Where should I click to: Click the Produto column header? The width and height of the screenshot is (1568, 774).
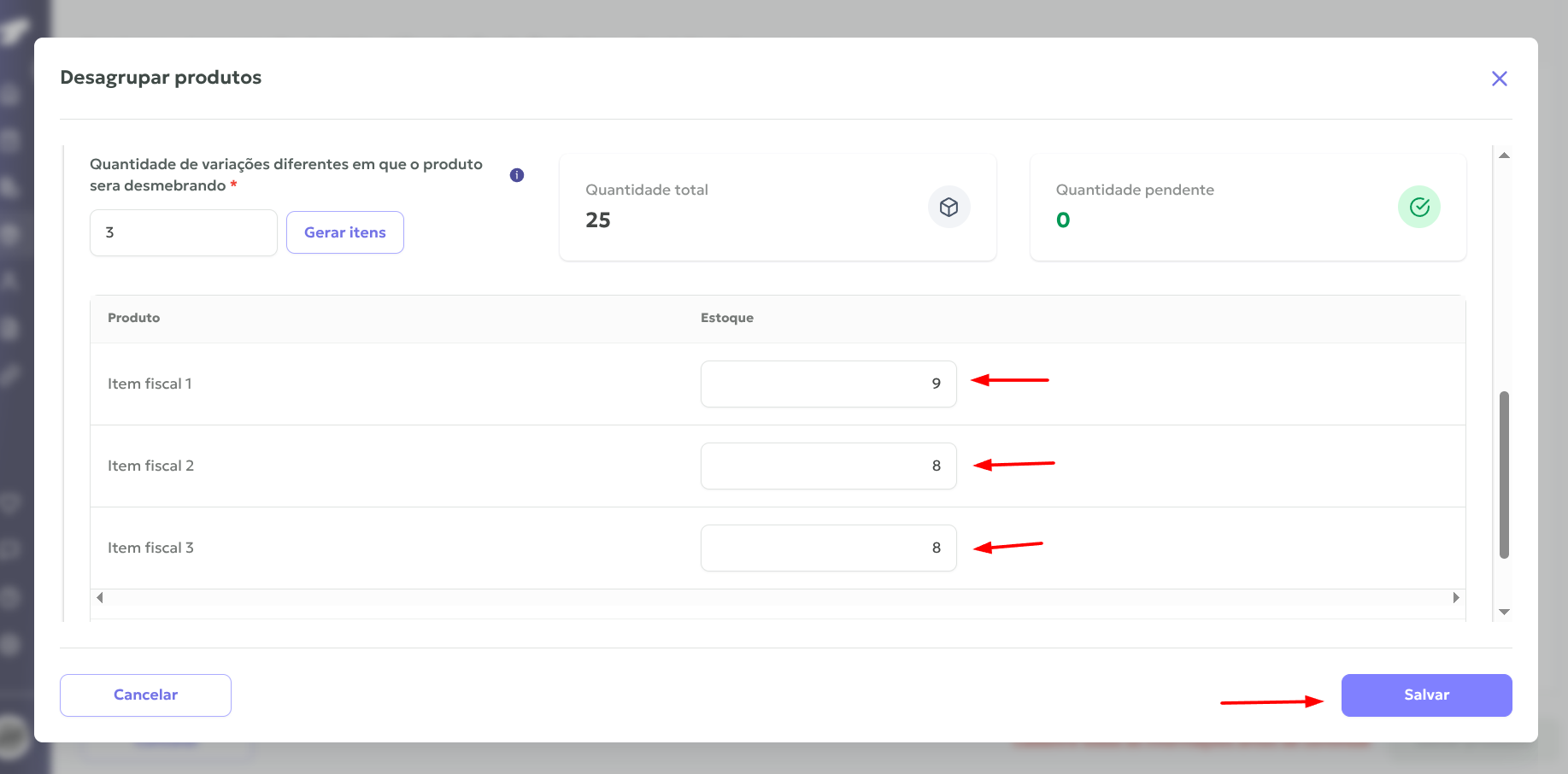(133, 318)
